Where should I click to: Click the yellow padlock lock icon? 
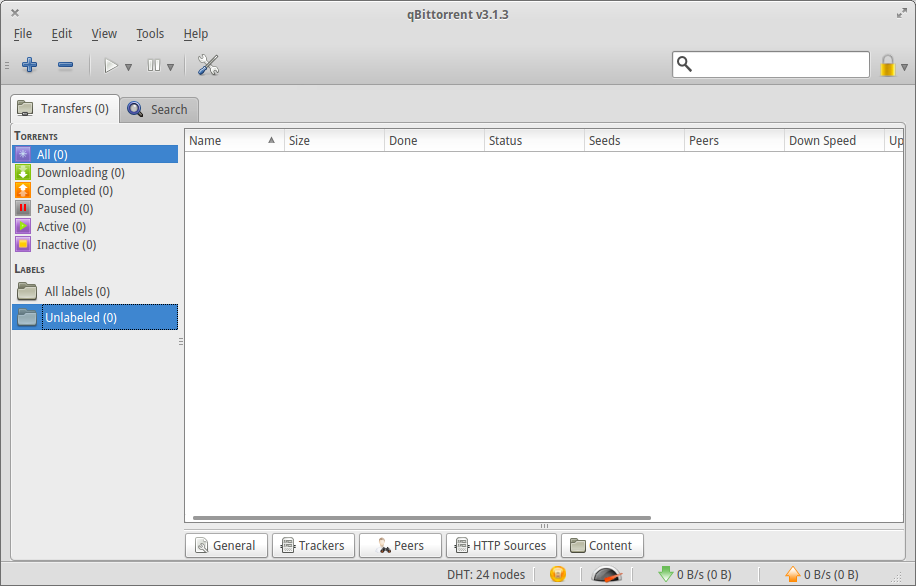click(887, 65)
